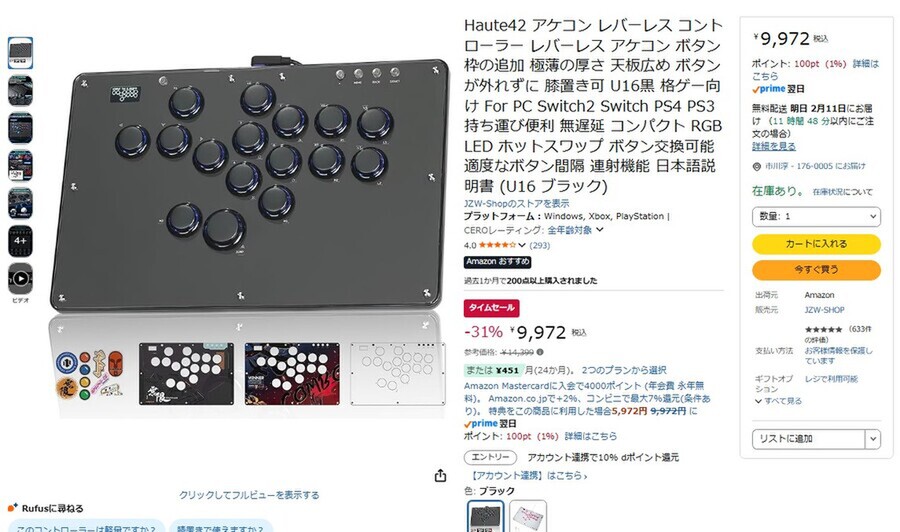Select the first product thumbnail image
This screenshot has width=900, height=532.
[20, 53]
